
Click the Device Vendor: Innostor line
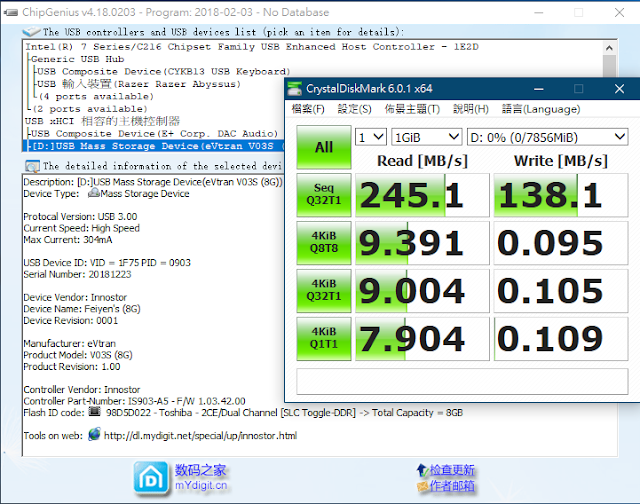(x=75, y=297)
